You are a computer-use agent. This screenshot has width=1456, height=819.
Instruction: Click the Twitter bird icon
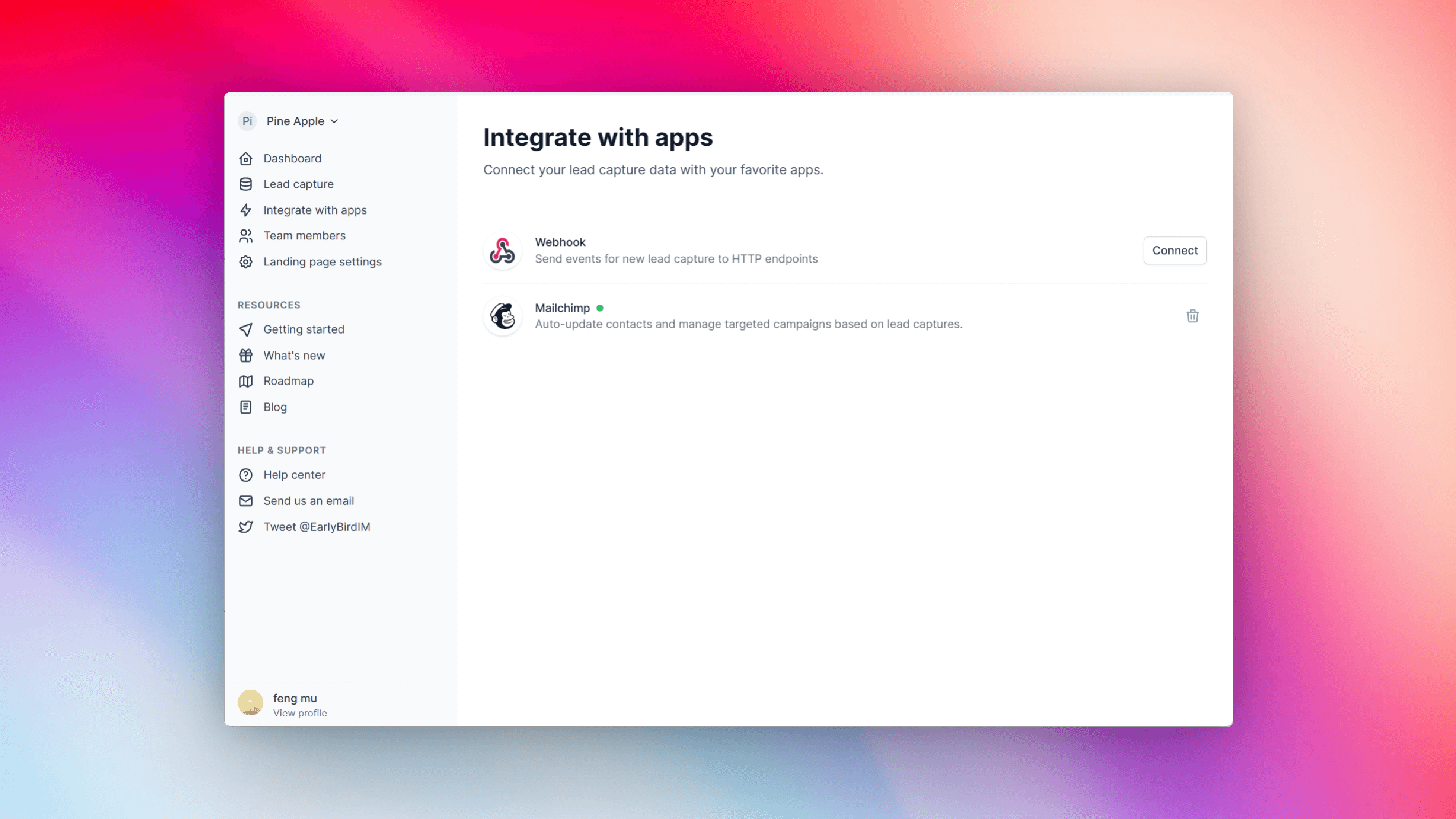point(245,527)
